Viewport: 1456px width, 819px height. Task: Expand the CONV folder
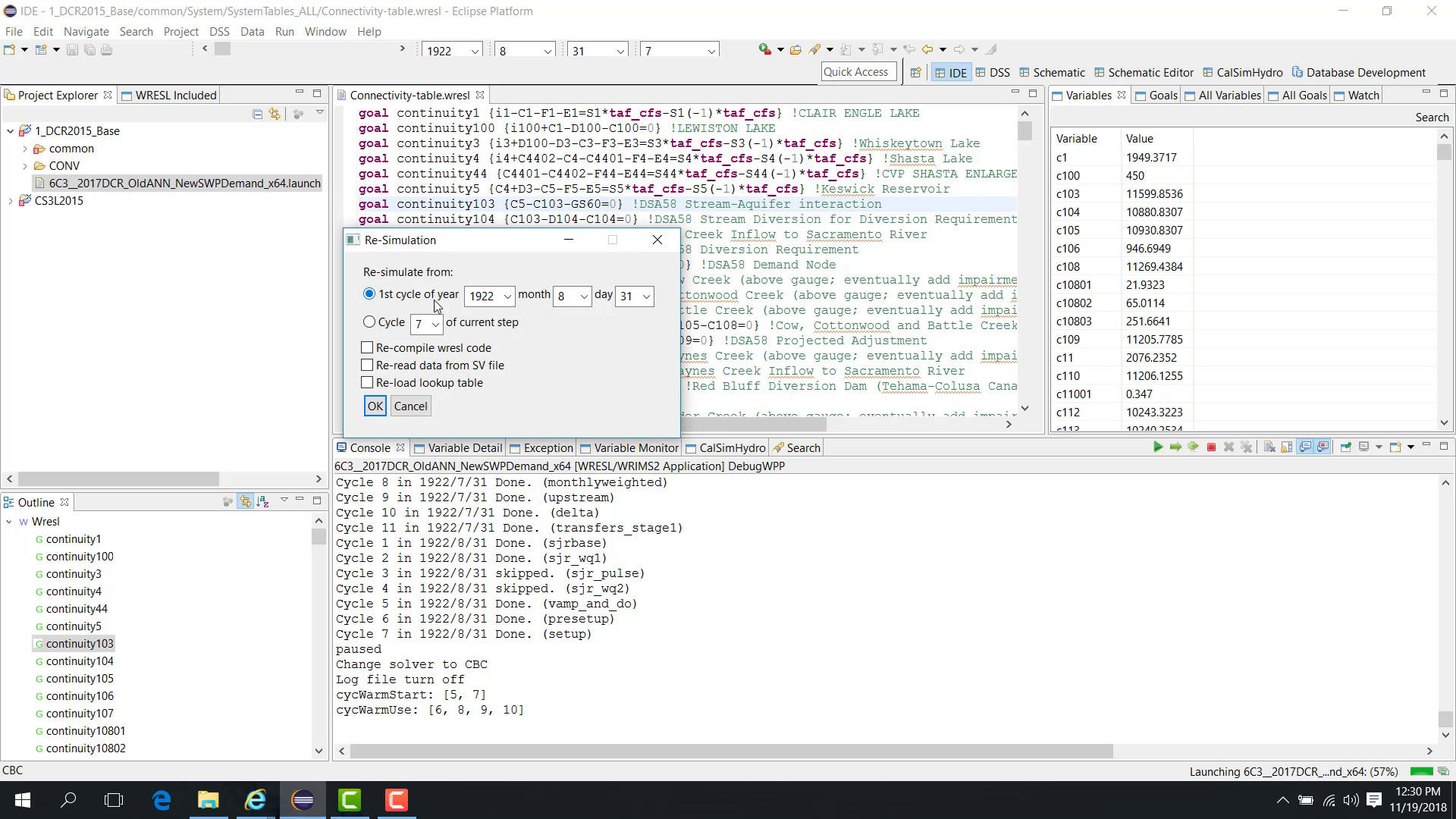coord(25,166)
